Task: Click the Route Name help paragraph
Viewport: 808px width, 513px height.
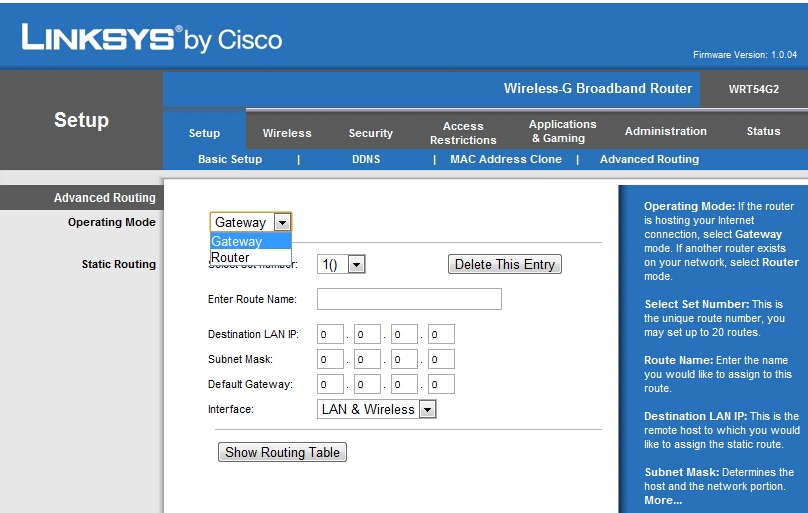Action: pyautogui.click(x=718, y=374)
